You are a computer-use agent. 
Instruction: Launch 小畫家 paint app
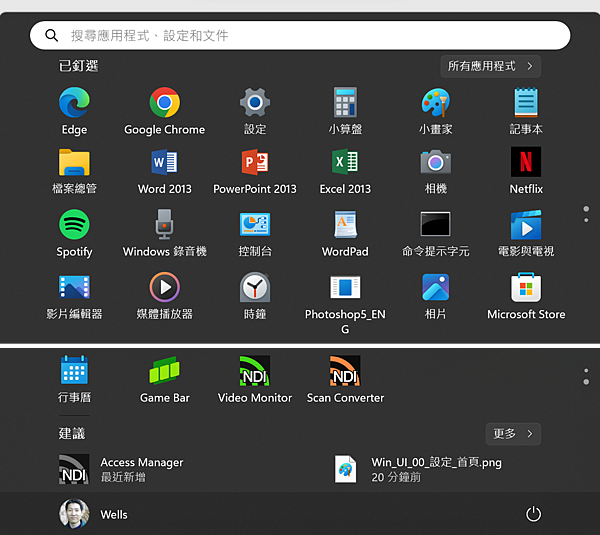click(x=435, y=111)
